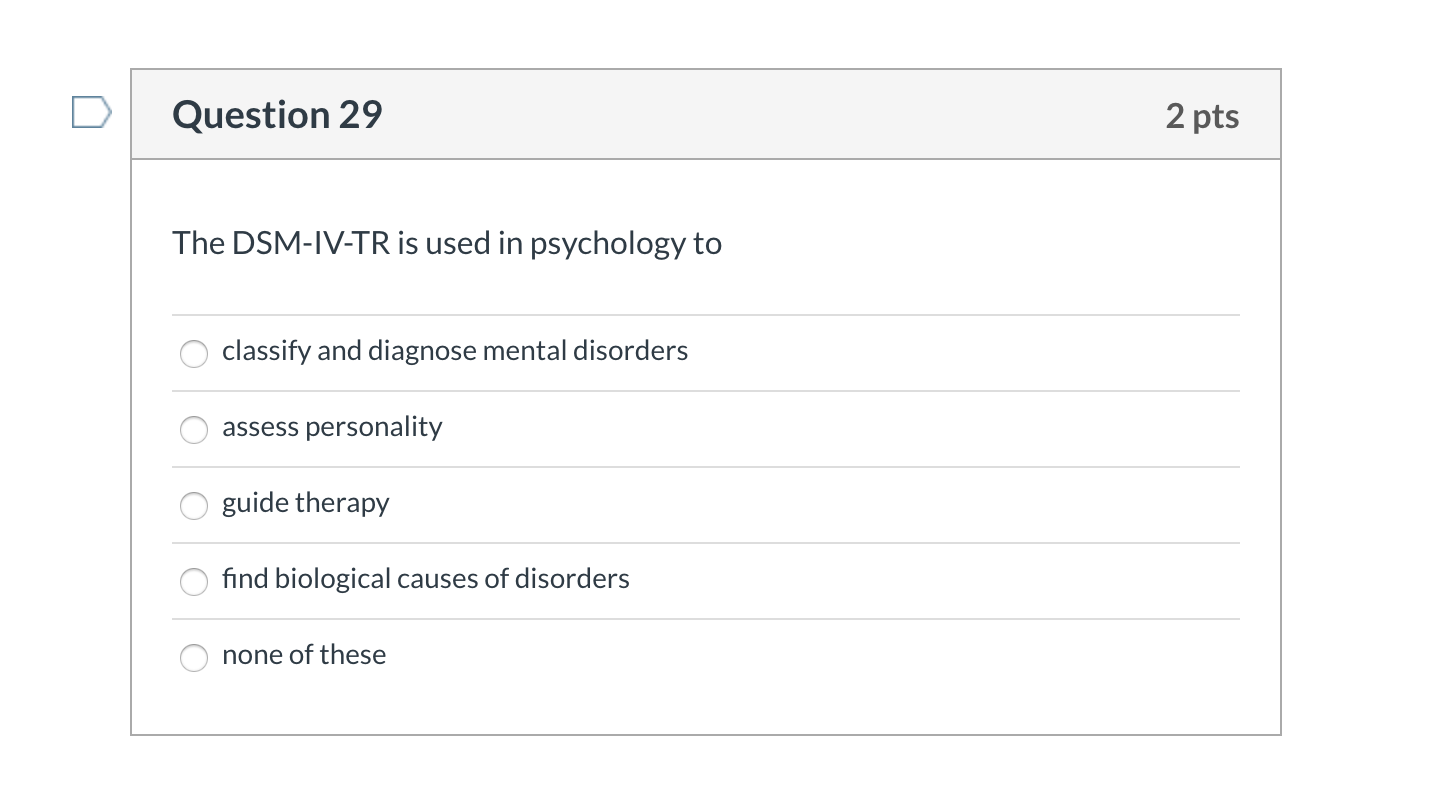
Task: Click the question prompt about DSM-IV-TR
Action: tap(446, 243)
